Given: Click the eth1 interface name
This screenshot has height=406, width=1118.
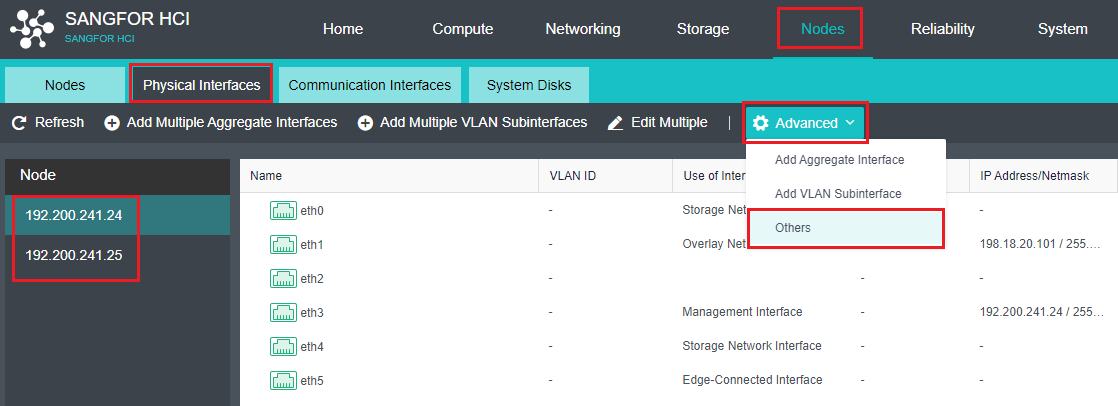Looking at the screenshot, I should pyautogui.click(x=312, y=245).
